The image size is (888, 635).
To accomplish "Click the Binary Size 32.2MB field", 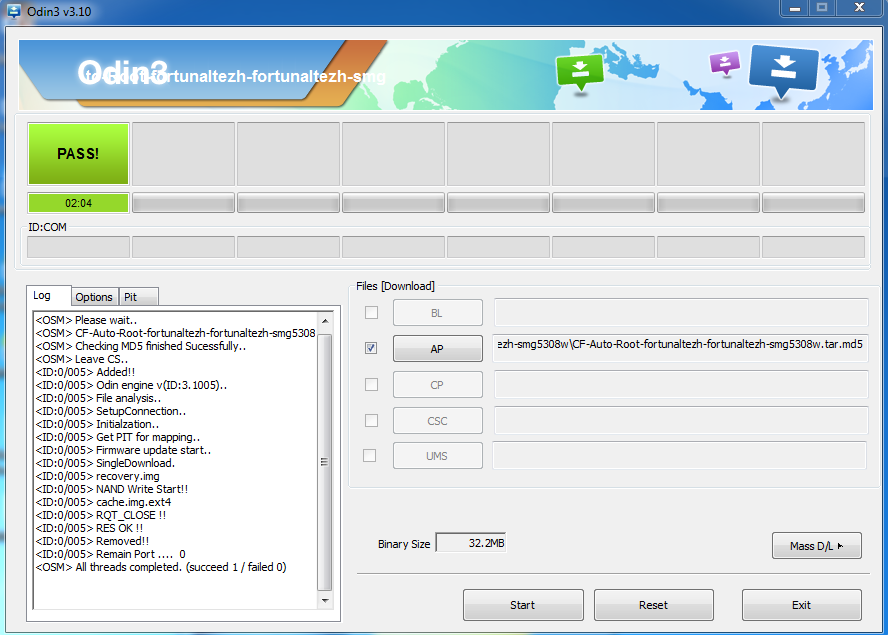I will point(471,543).
